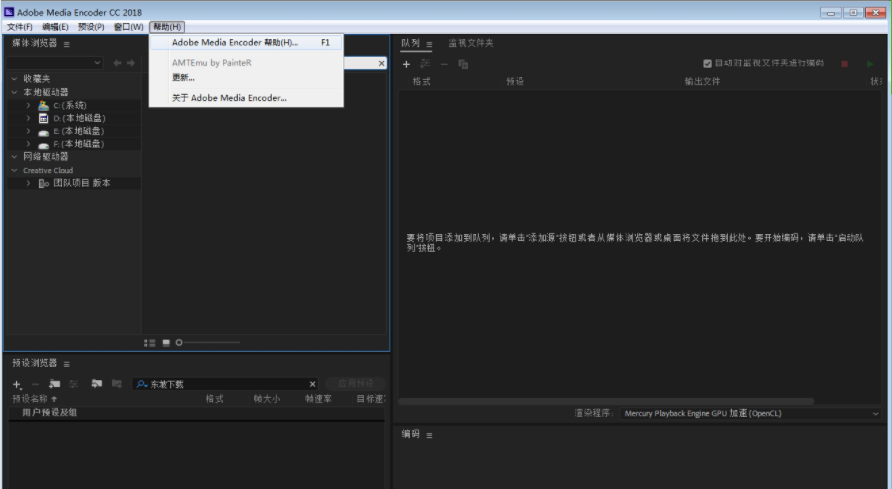Click the forward arrow in media browser

(131, 63)
